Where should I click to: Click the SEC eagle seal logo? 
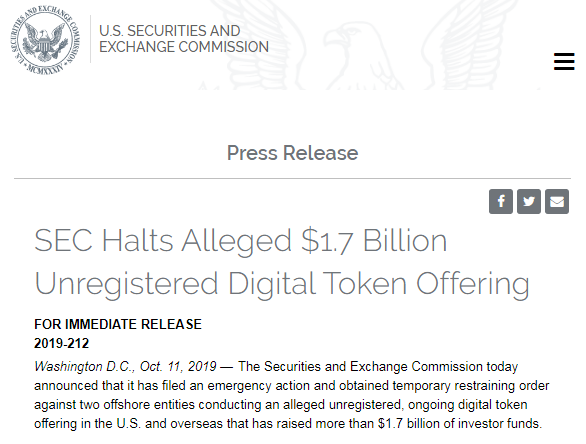click(x=45, y=40)
